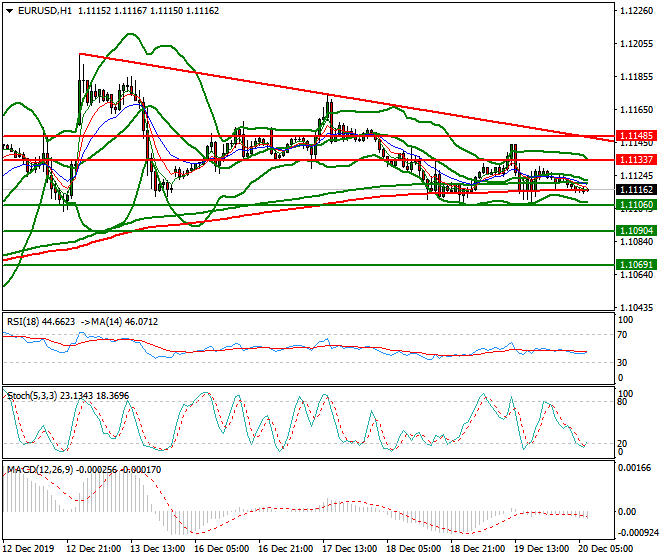Select the time axis label 12 Dec 21:00
Screen dimensions: 660x560
tap(93, 549)
